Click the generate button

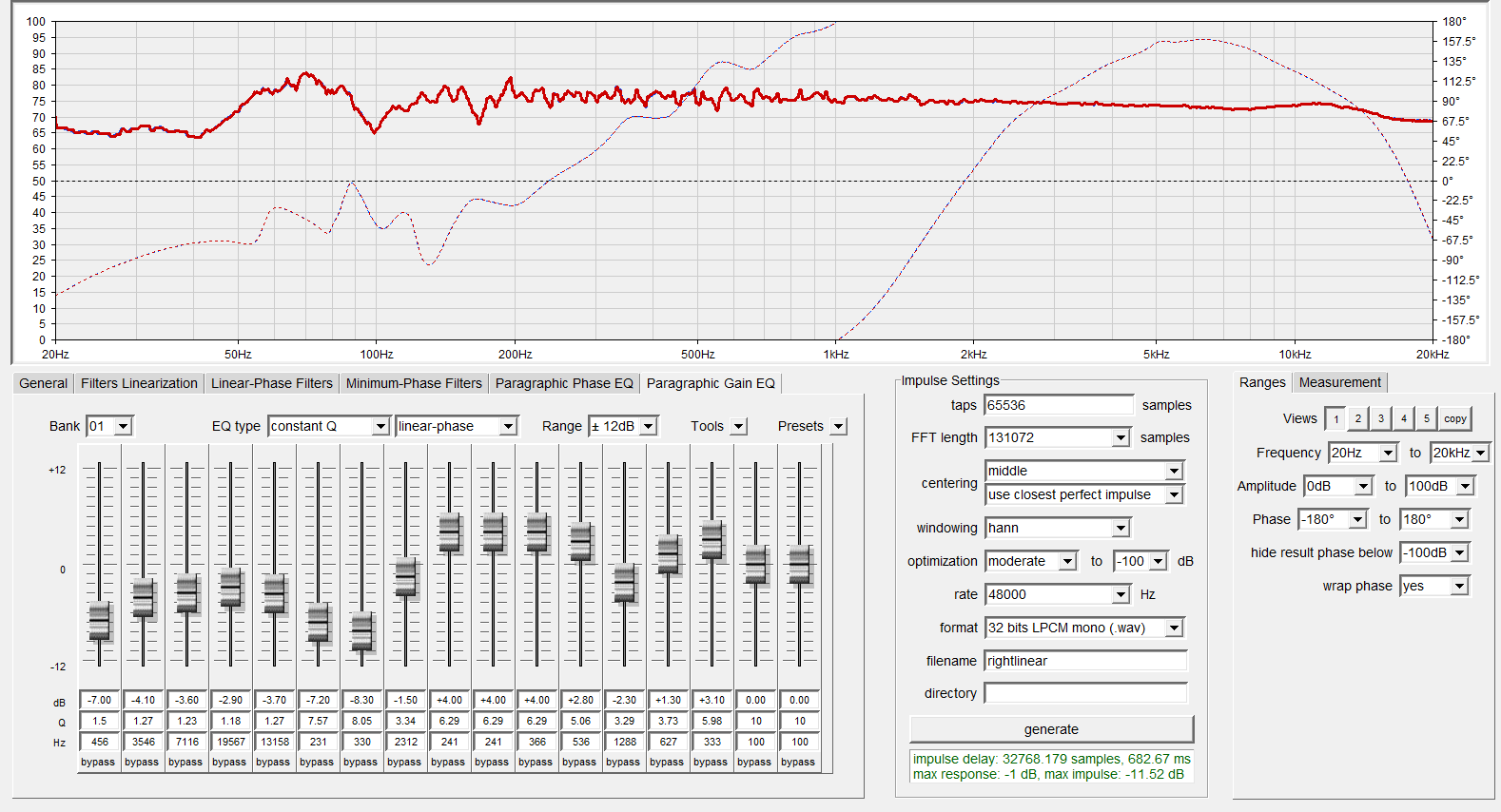pyautogui.click(x=1051, y=729)
